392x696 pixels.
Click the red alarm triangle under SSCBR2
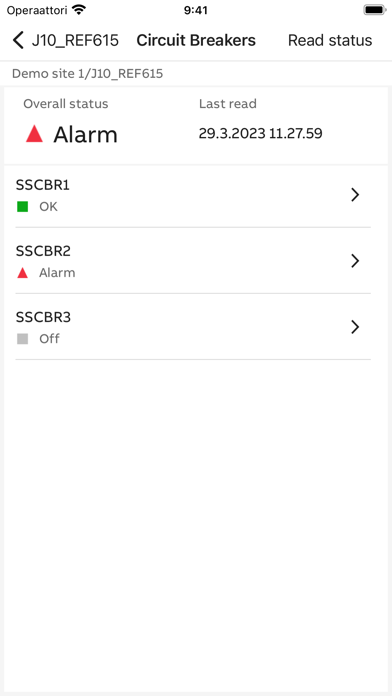coord(22,273)
